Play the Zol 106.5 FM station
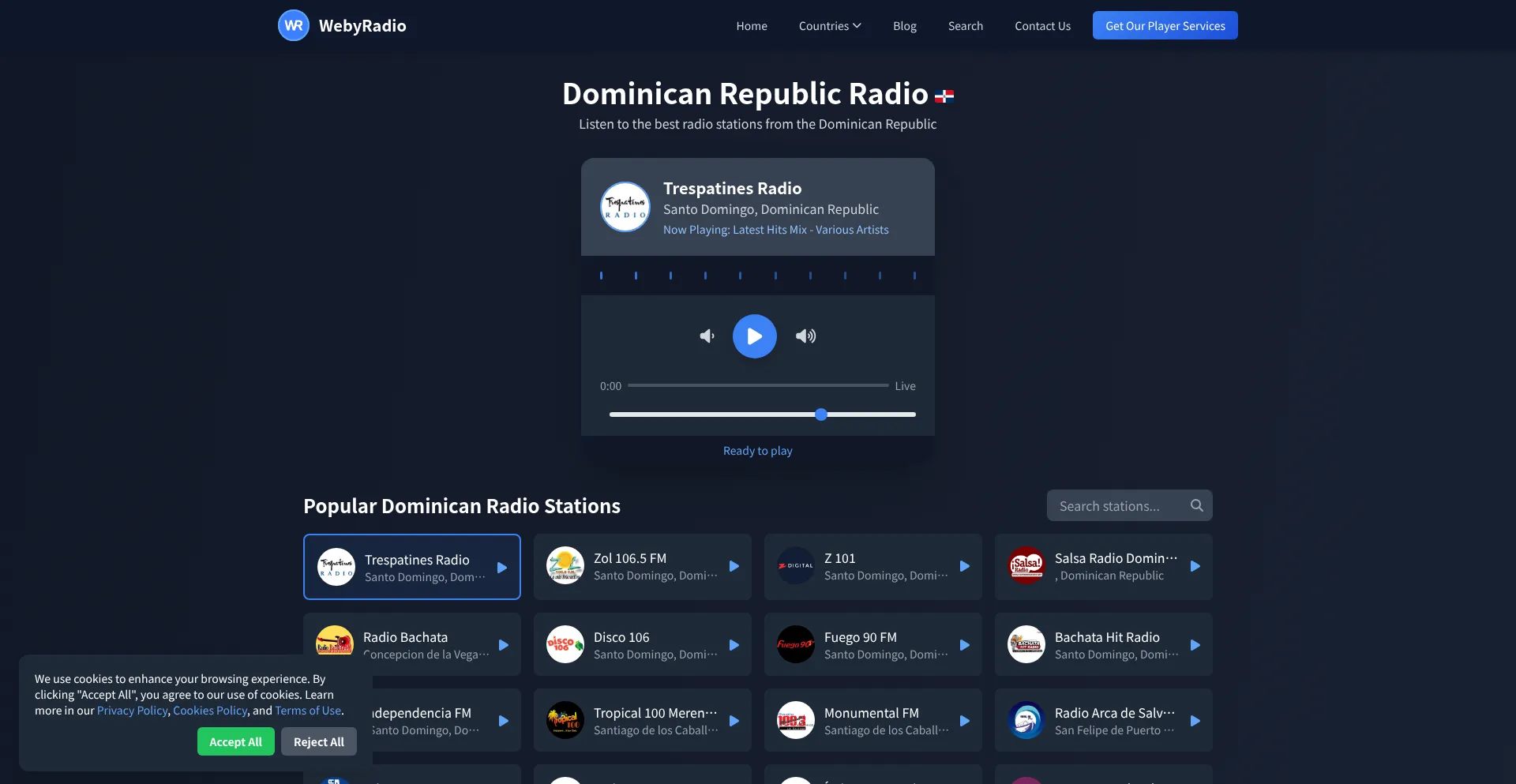The image size is (1516, 784). pyautogui.click(x=734, y=566)
